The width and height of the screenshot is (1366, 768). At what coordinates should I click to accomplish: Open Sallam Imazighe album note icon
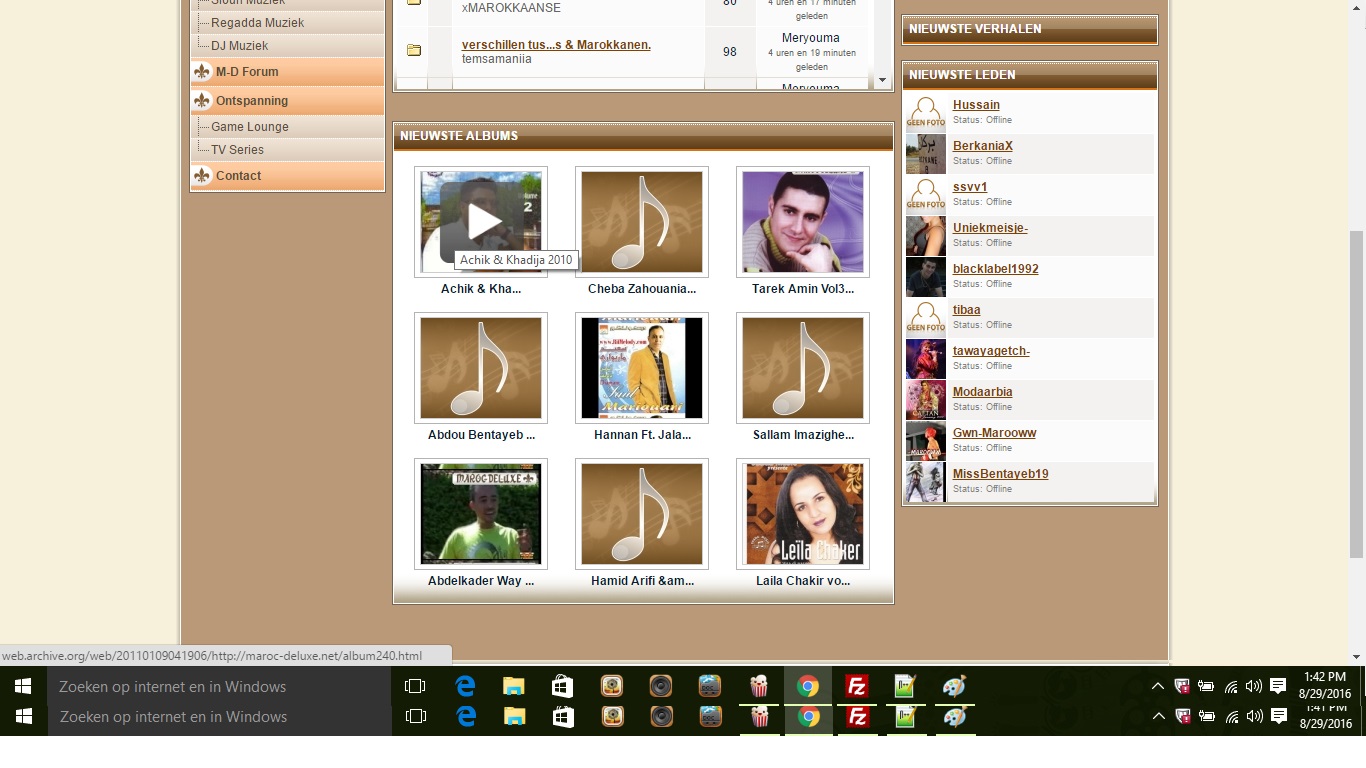803,368
